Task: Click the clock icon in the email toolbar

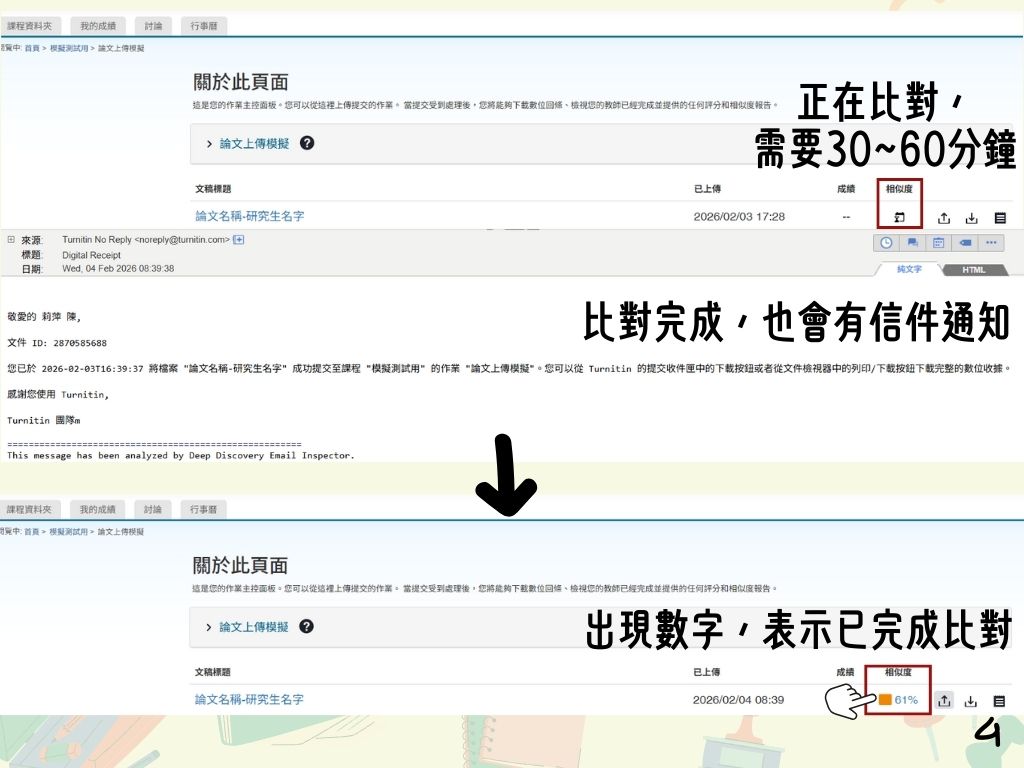Action: [887, 242]
